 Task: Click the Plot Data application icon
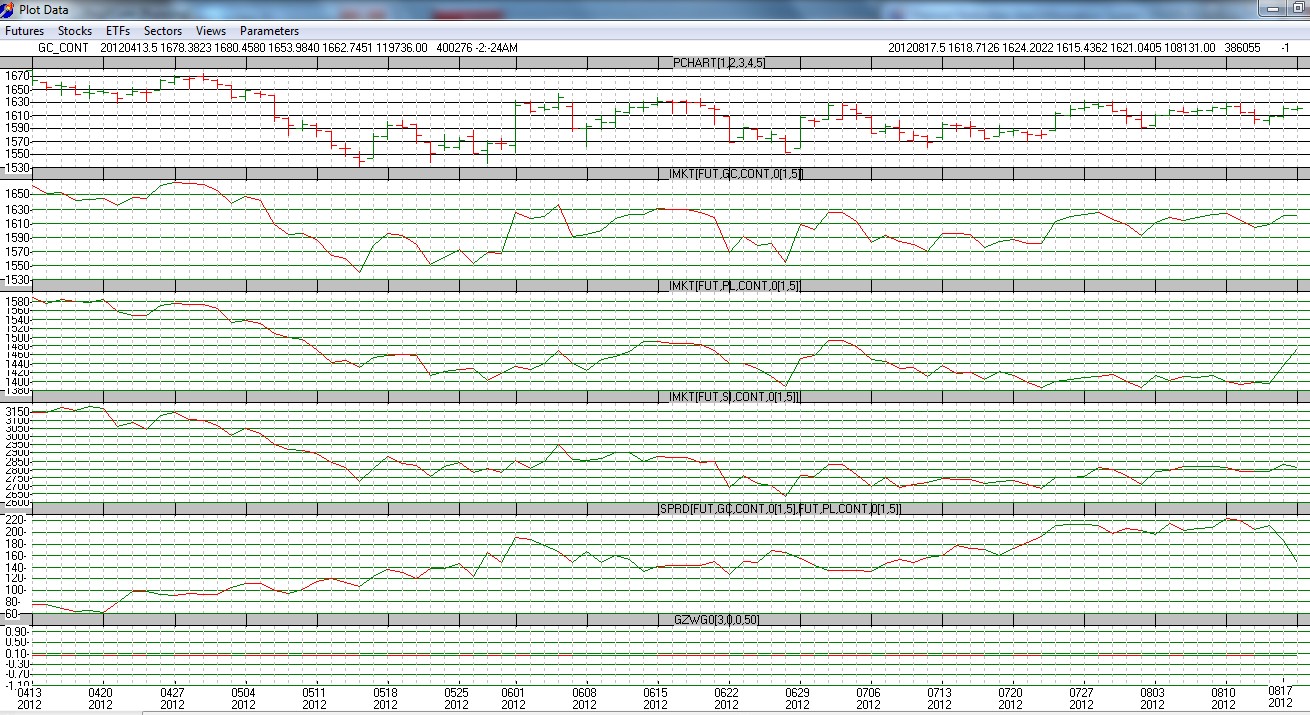tap(9, 9)
